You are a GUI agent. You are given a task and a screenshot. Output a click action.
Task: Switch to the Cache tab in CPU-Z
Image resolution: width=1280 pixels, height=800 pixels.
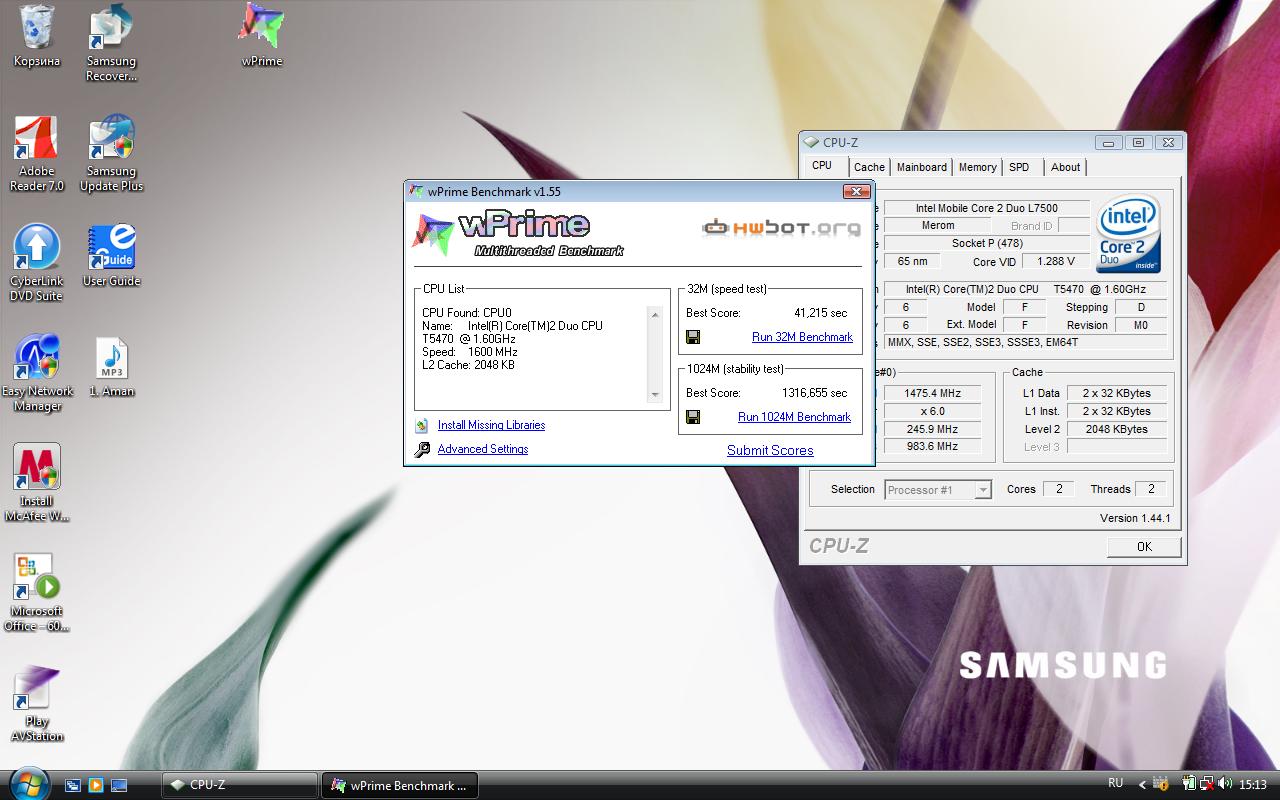tap(869, 167)
